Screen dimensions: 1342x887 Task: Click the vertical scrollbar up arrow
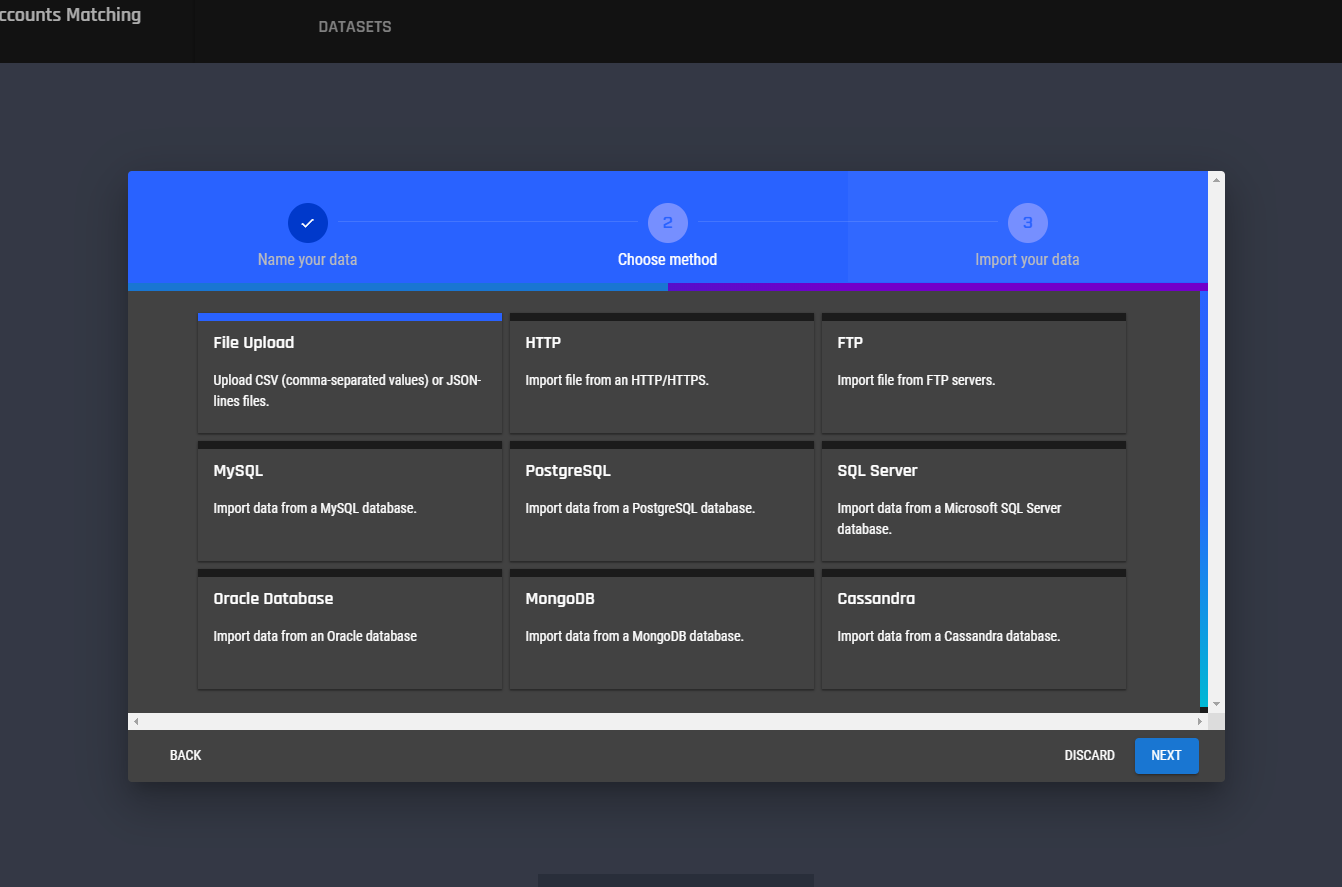coord(1216,179)
